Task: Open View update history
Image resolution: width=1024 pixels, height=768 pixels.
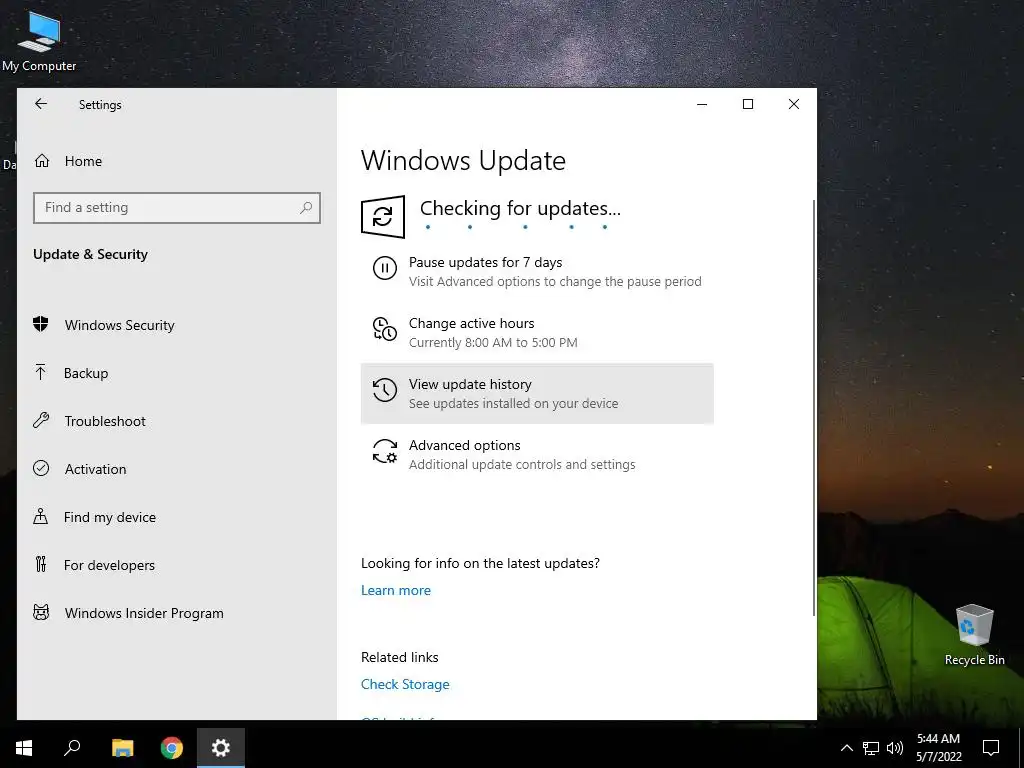Action: pos(537,393)
